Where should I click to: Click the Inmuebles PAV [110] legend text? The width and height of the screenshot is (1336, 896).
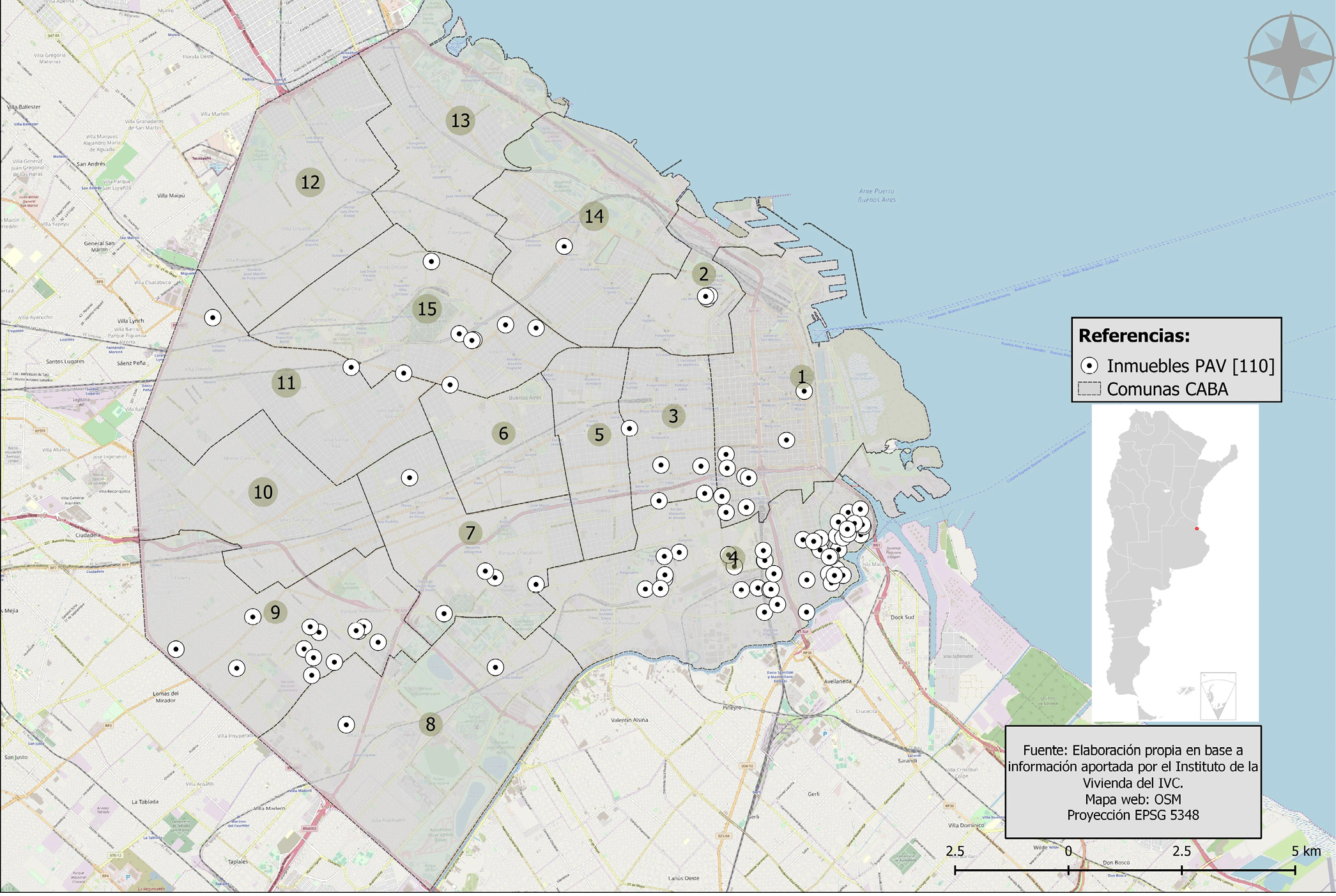coord(1190,366)
